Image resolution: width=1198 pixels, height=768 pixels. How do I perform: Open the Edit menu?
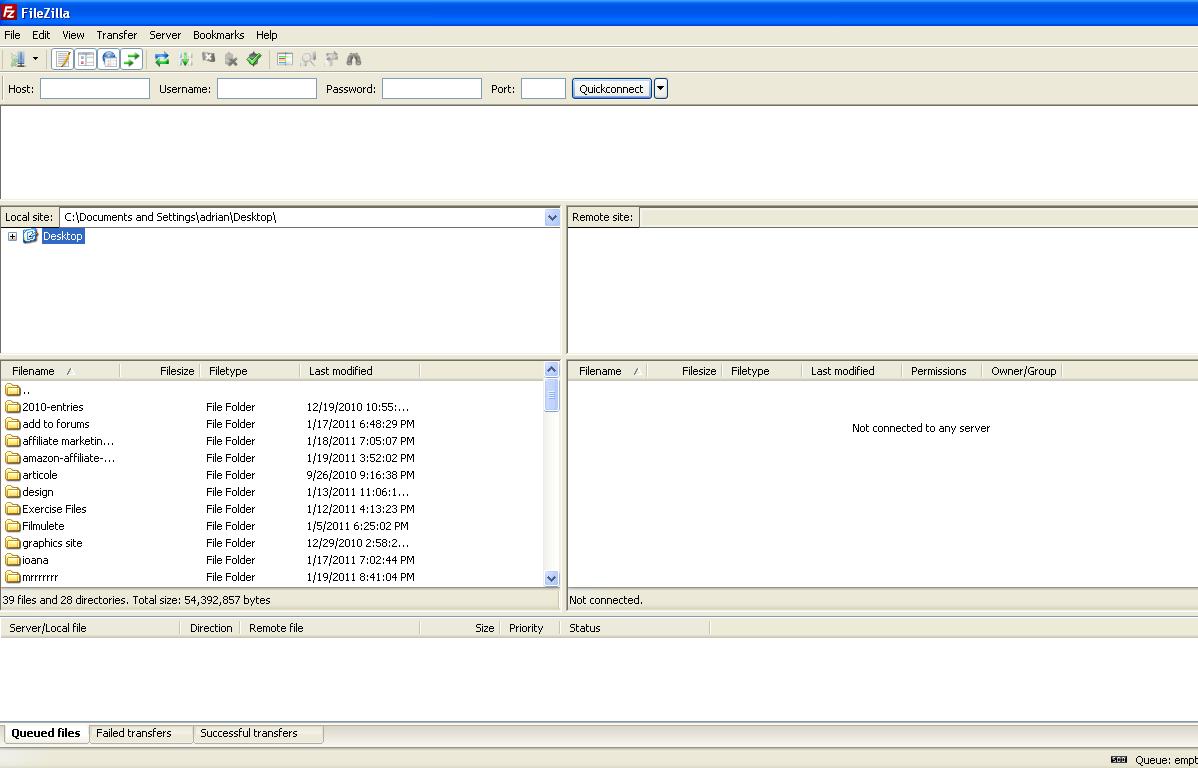(x=41, y=35)
